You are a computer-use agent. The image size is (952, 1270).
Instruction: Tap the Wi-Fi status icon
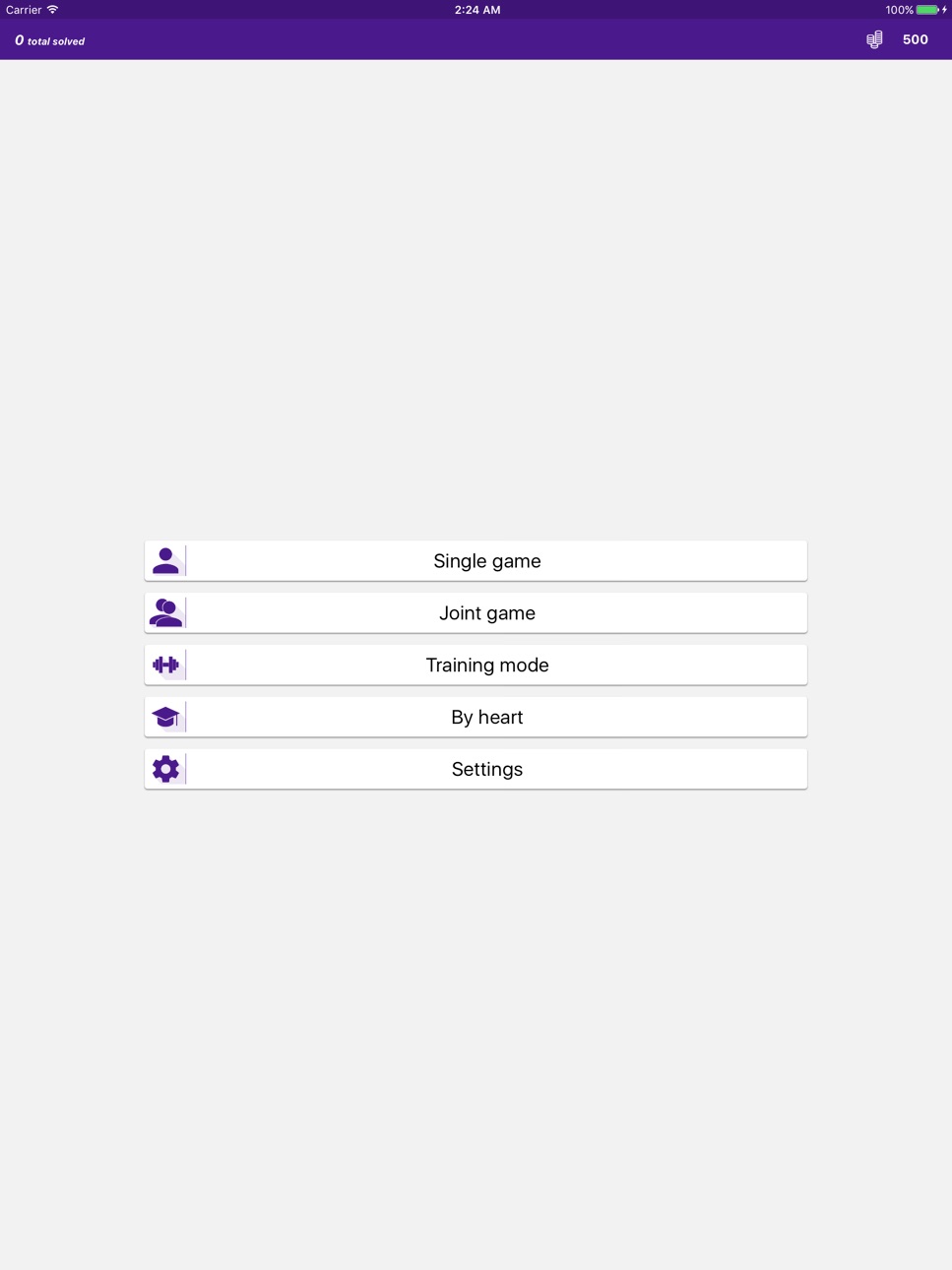(53, 10)
